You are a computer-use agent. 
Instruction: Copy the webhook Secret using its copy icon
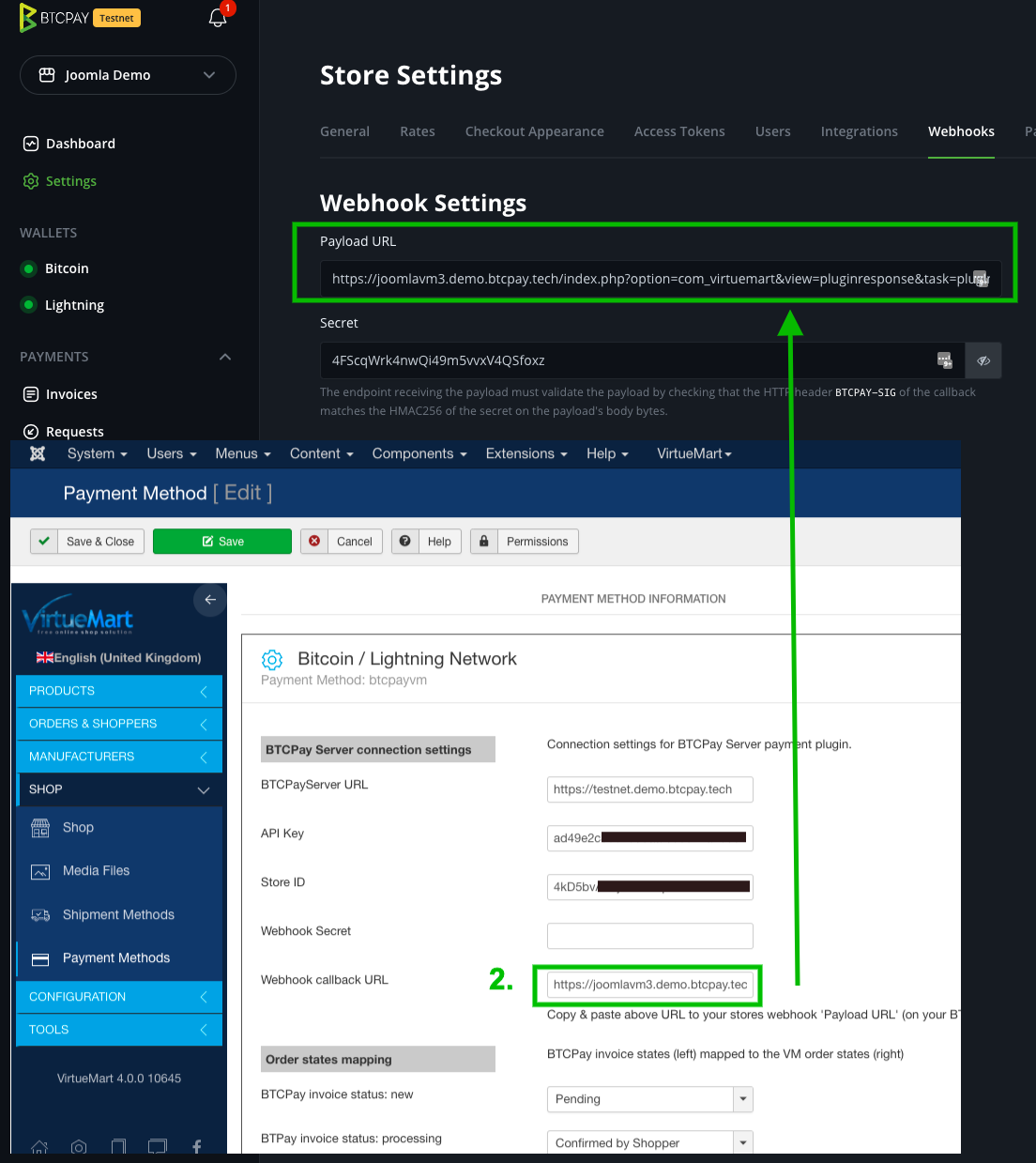(x=944, y=360)
